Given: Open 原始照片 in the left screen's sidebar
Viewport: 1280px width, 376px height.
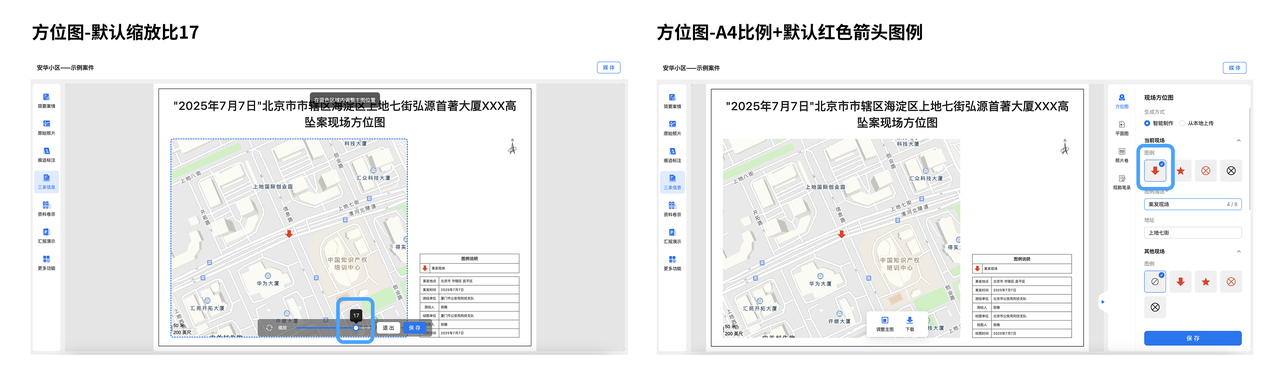Looking at the screenshot, I should click(x=46, y=128).
